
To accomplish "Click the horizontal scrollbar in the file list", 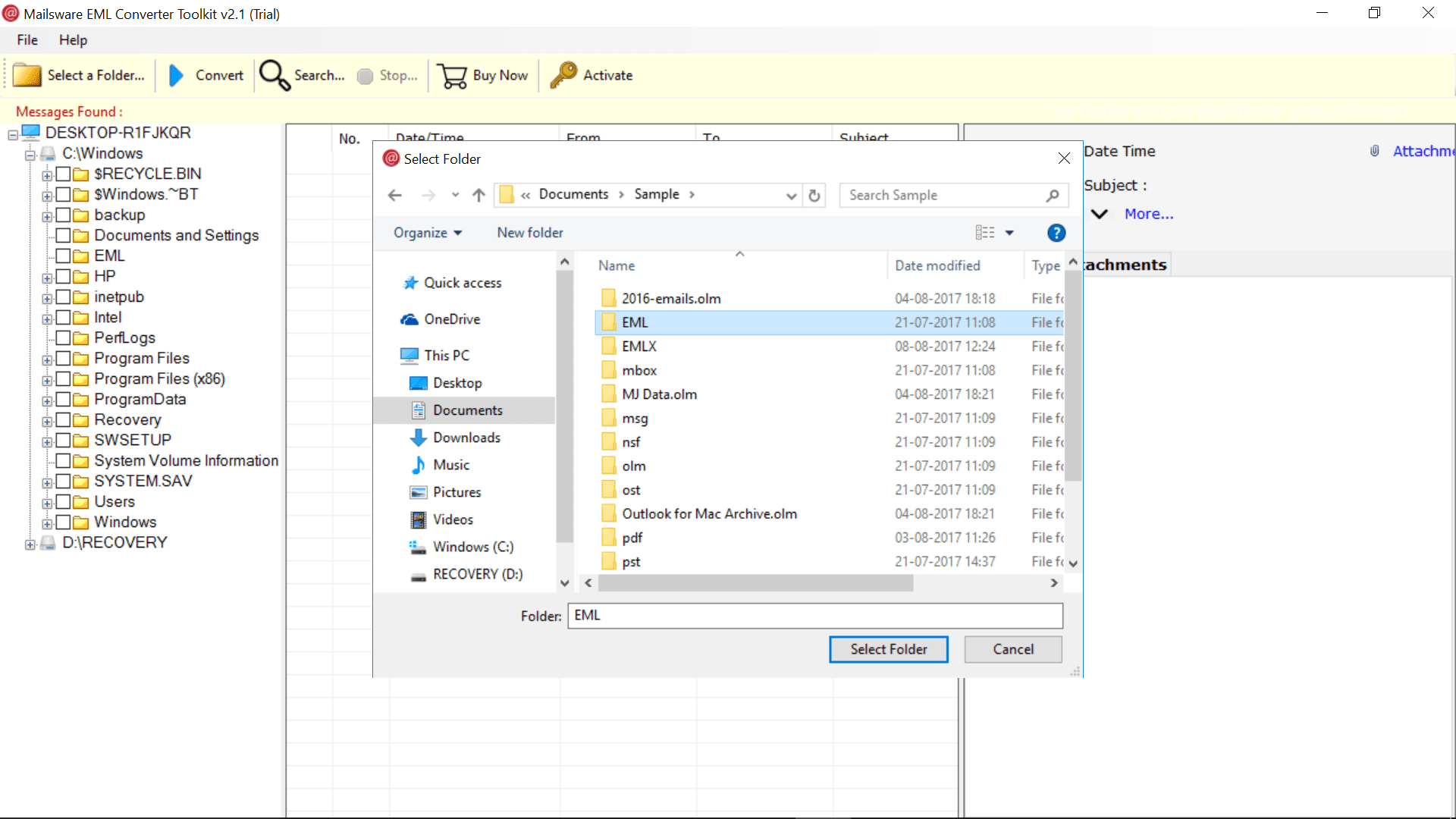I will coord(755,582).
